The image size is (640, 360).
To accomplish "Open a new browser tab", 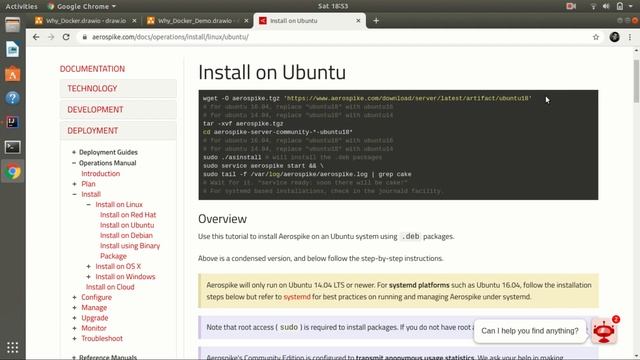I will click(376, 20).
